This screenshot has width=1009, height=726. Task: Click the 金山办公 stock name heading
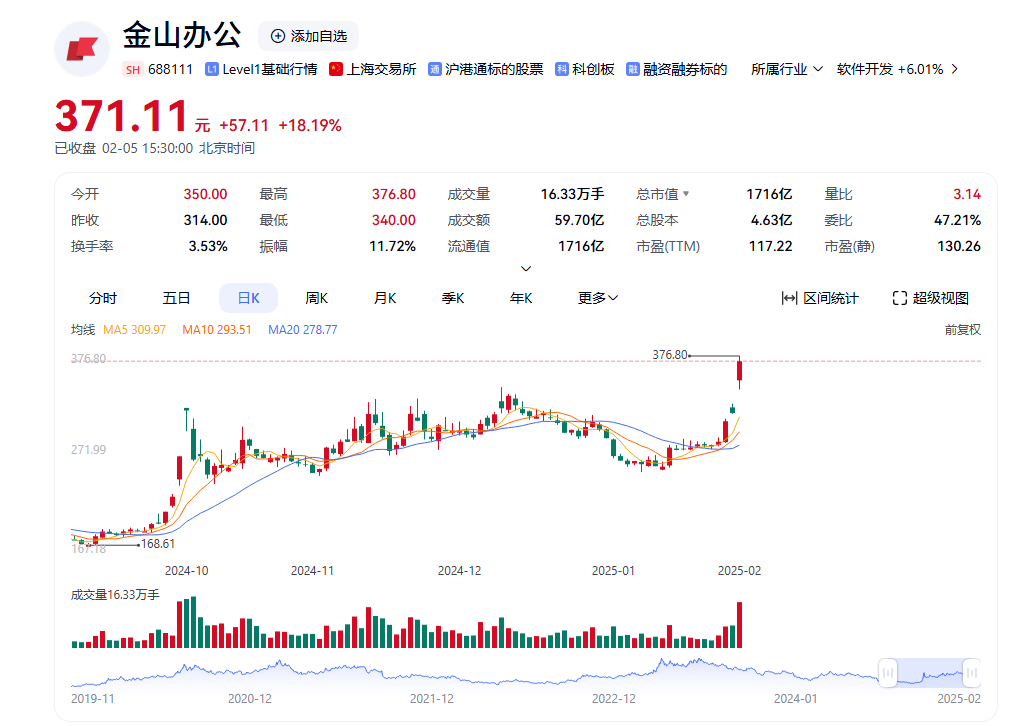point(182,35)
